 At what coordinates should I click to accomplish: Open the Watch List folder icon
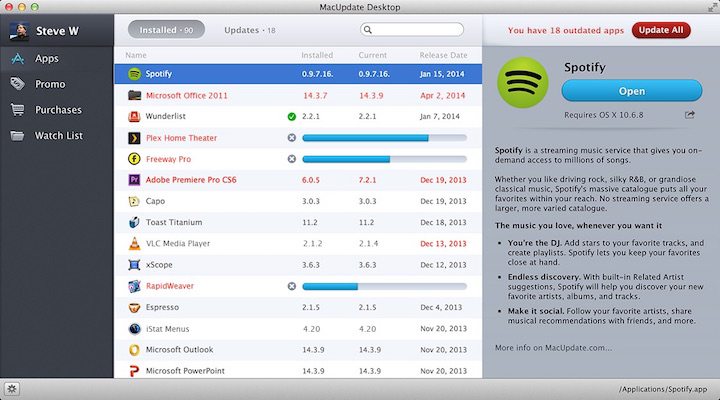tap(17, 135)
